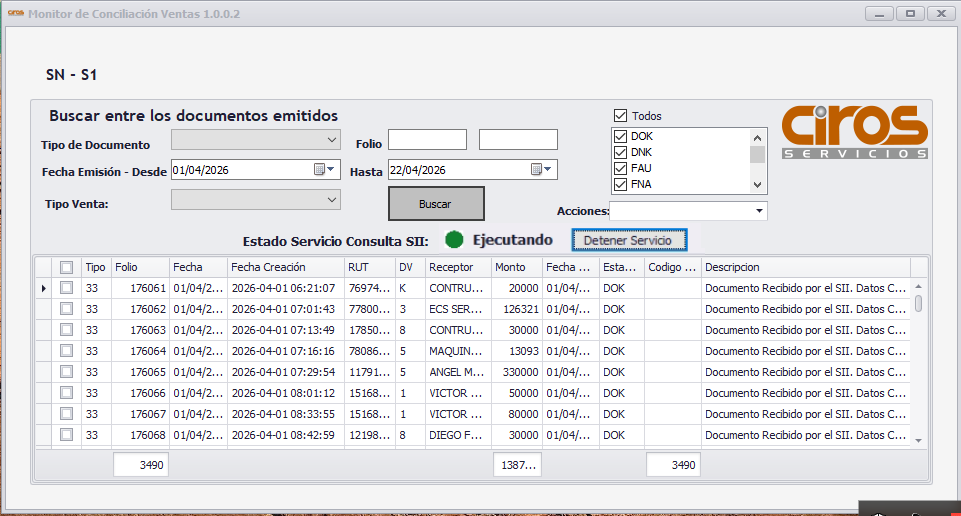
Task: Click the document type list up arrow
Action: point(758,138)
